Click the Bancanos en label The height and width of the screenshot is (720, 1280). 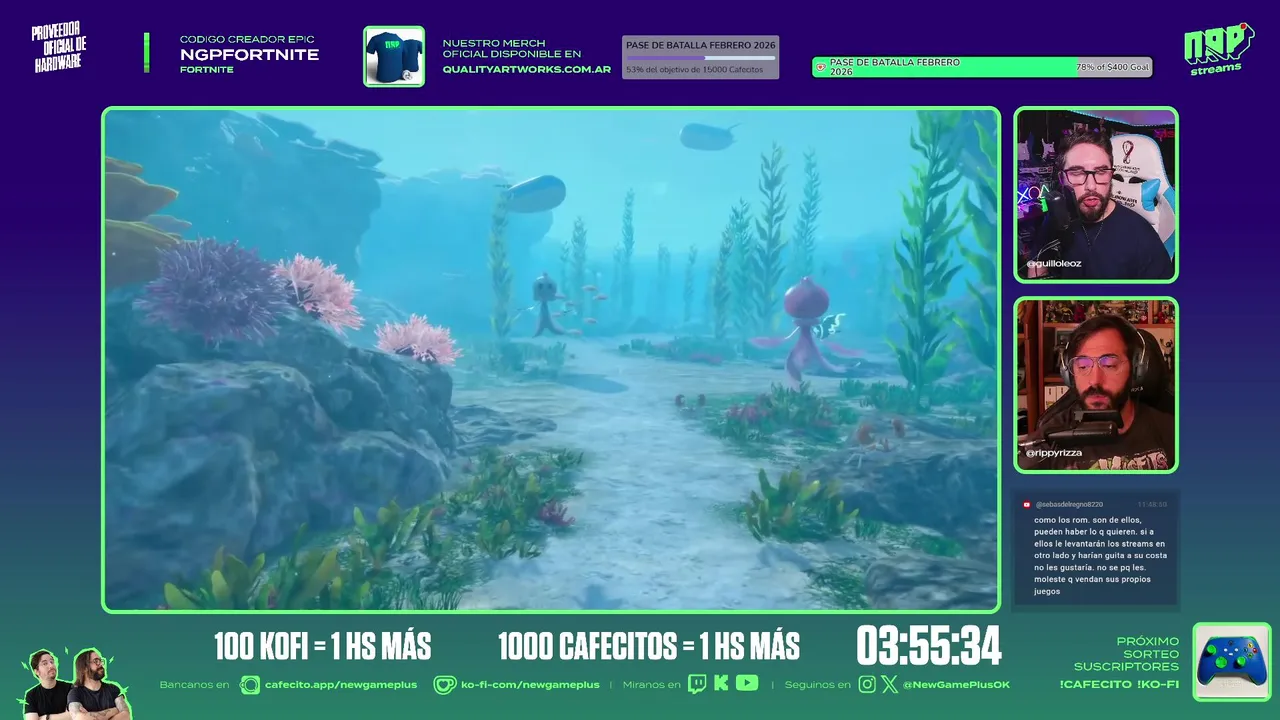point(194,685)
